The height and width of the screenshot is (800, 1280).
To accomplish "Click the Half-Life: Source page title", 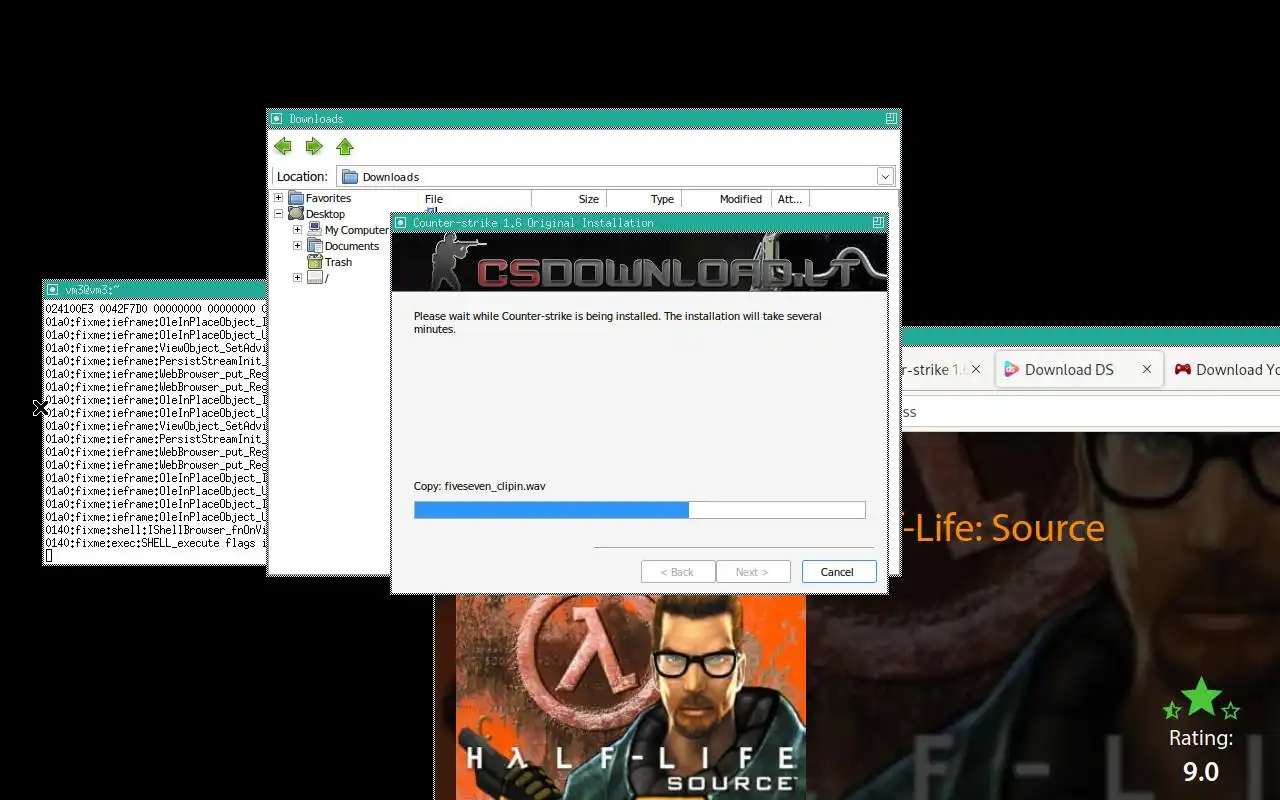I will point(1003,528).
